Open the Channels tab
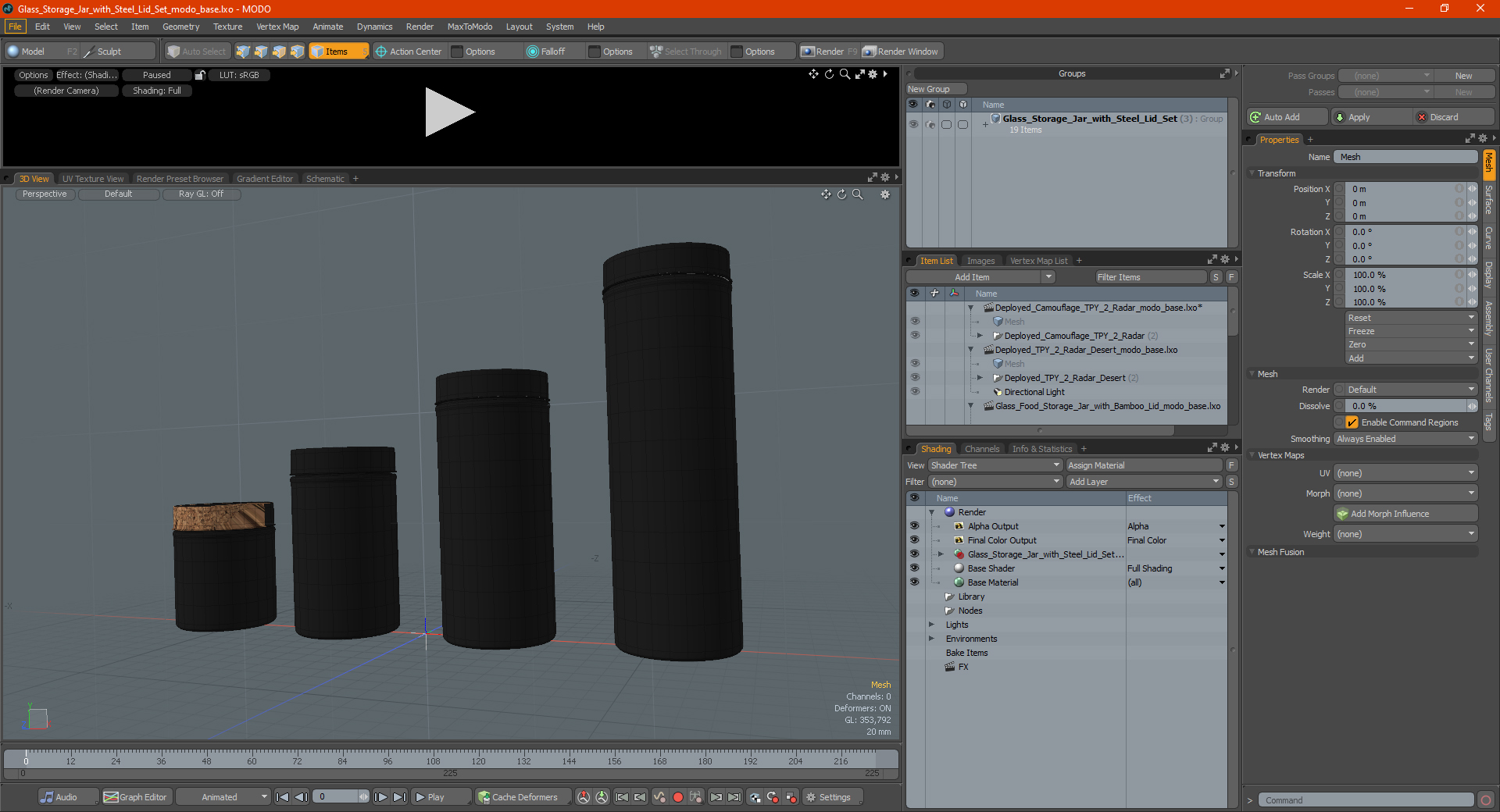This screenshot has width=1500, height=812. [x=982, y=449]
